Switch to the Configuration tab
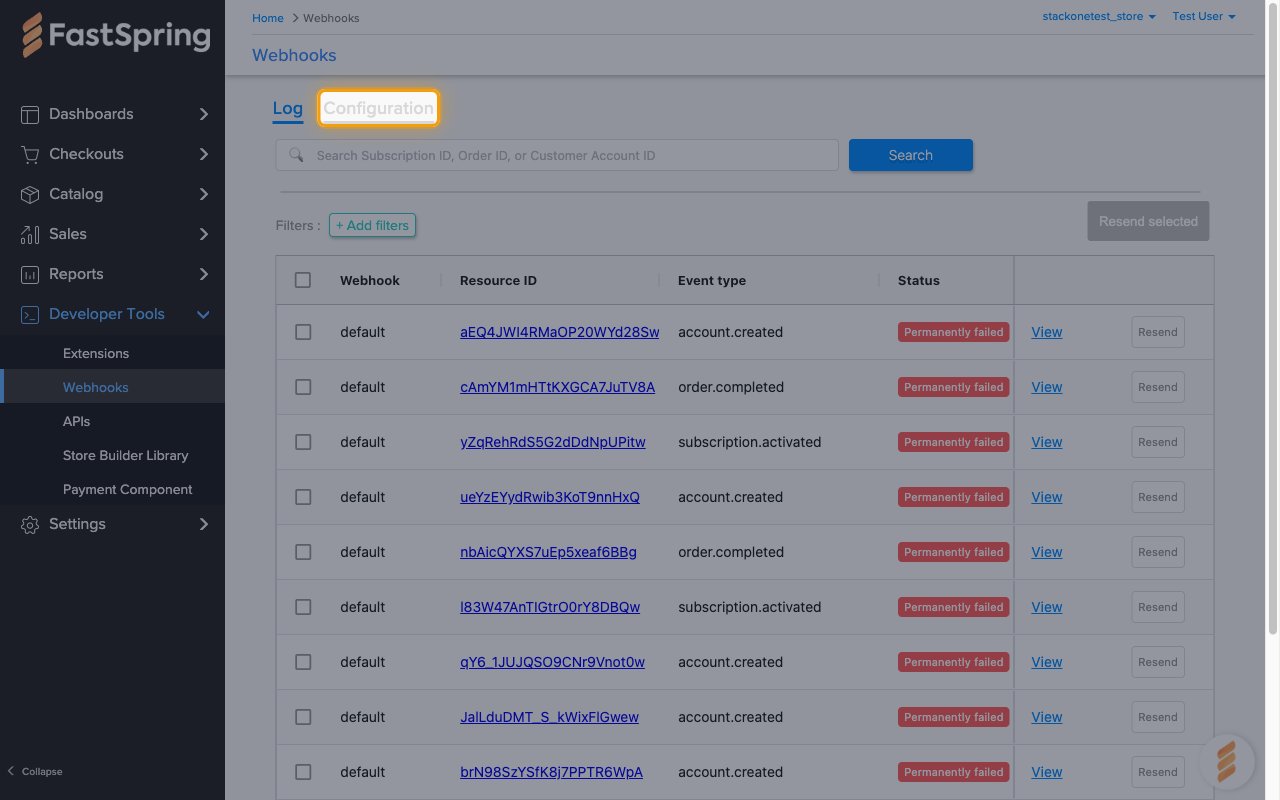 click(378, 108)
